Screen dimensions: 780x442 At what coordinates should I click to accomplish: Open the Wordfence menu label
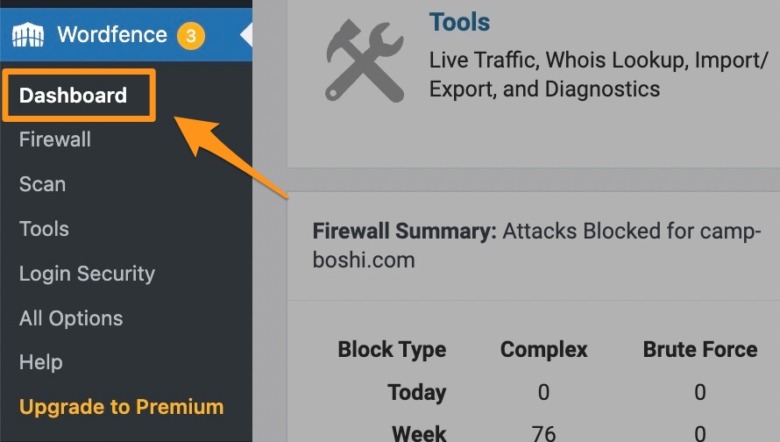(x=112, y=35)
